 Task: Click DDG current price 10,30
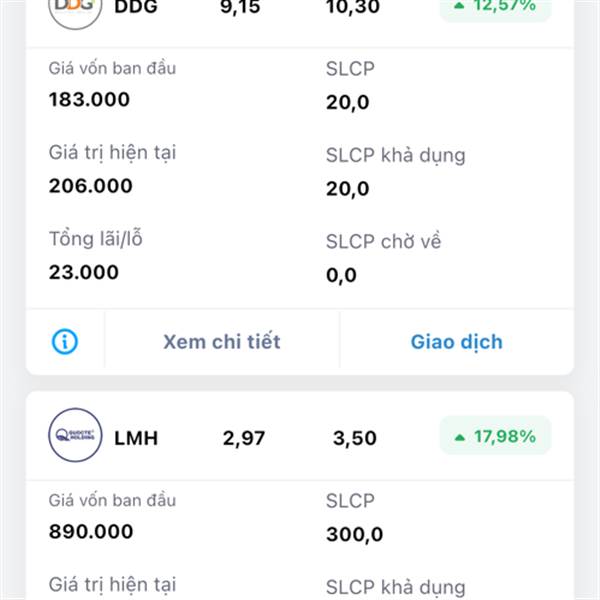[x=353, y=7]
